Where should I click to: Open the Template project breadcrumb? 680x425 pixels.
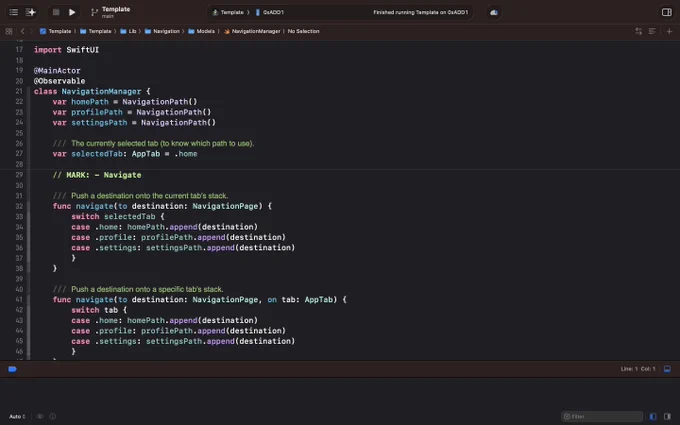[x=56, y=31]
